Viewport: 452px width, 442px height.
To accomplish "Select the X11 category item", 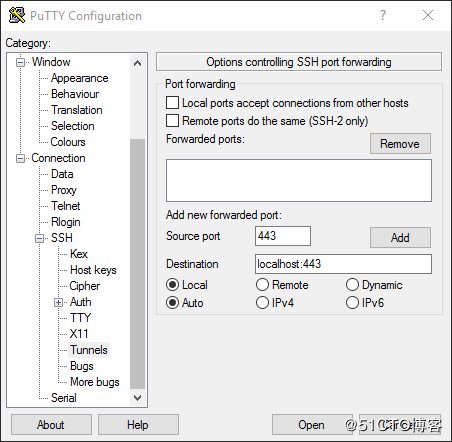I will point(79,334).
